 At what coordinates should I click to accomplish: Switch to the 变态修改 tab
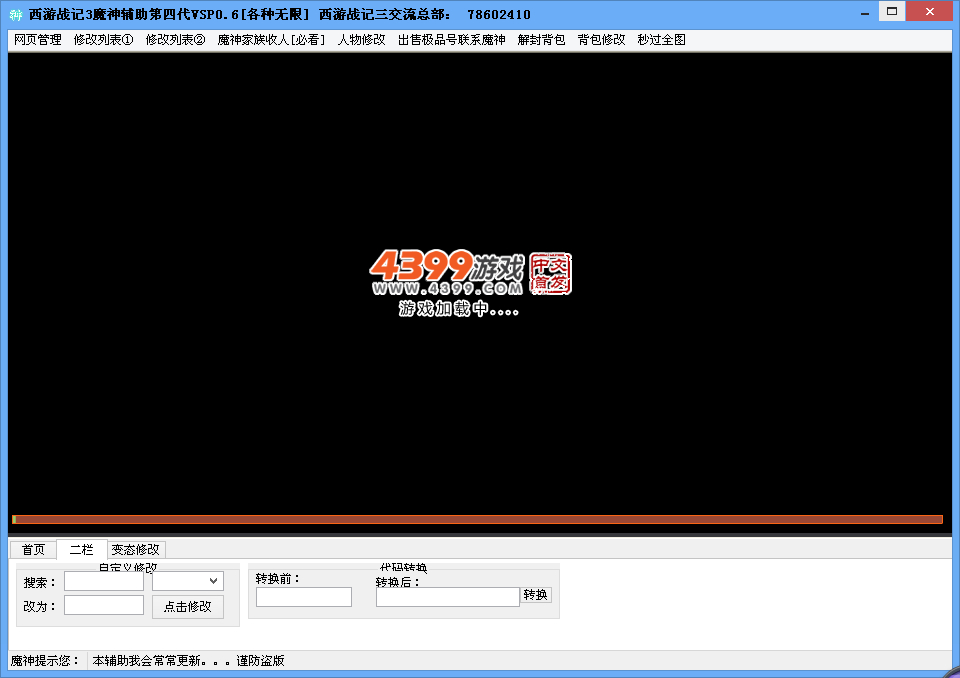pyautogui.click(x=135, y=550)
